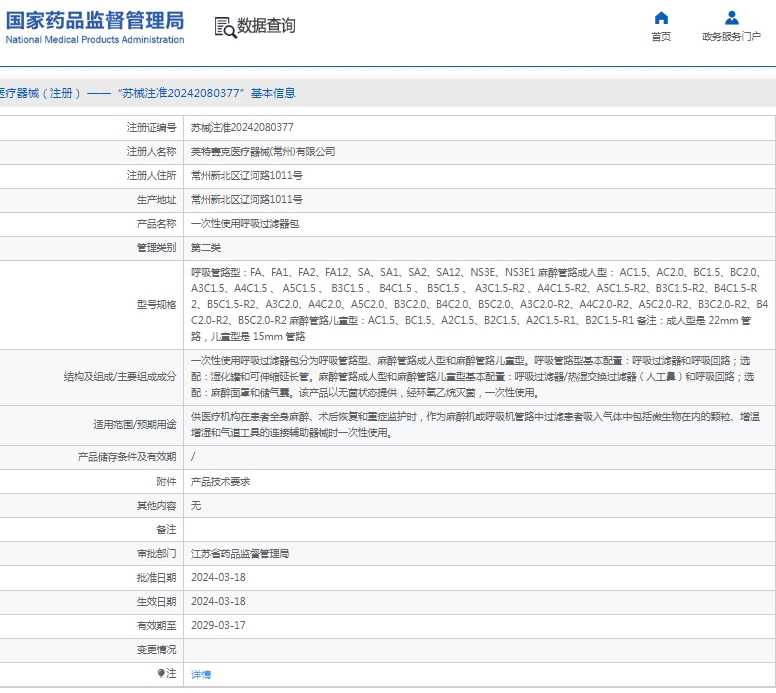Click the 首页 text label

[661, 37]
